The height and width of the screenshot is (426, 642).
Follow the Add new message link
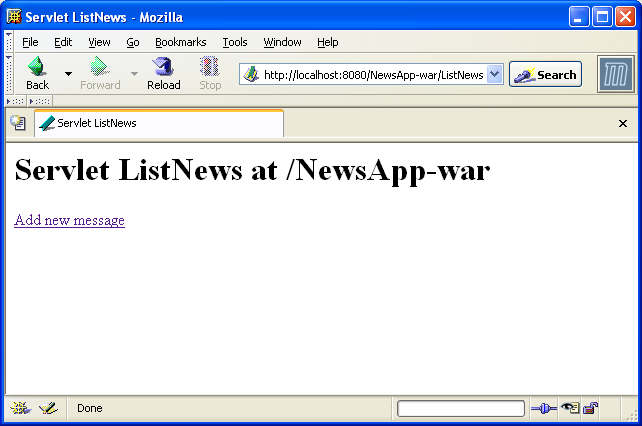[x=69, y=220]
